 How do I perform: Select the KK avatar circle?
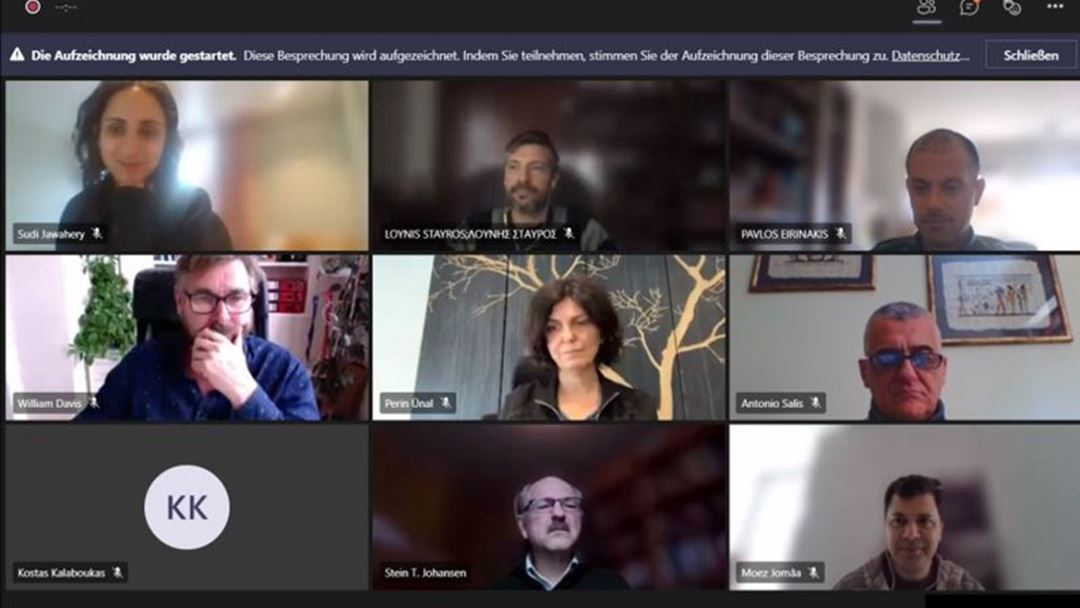187,507
